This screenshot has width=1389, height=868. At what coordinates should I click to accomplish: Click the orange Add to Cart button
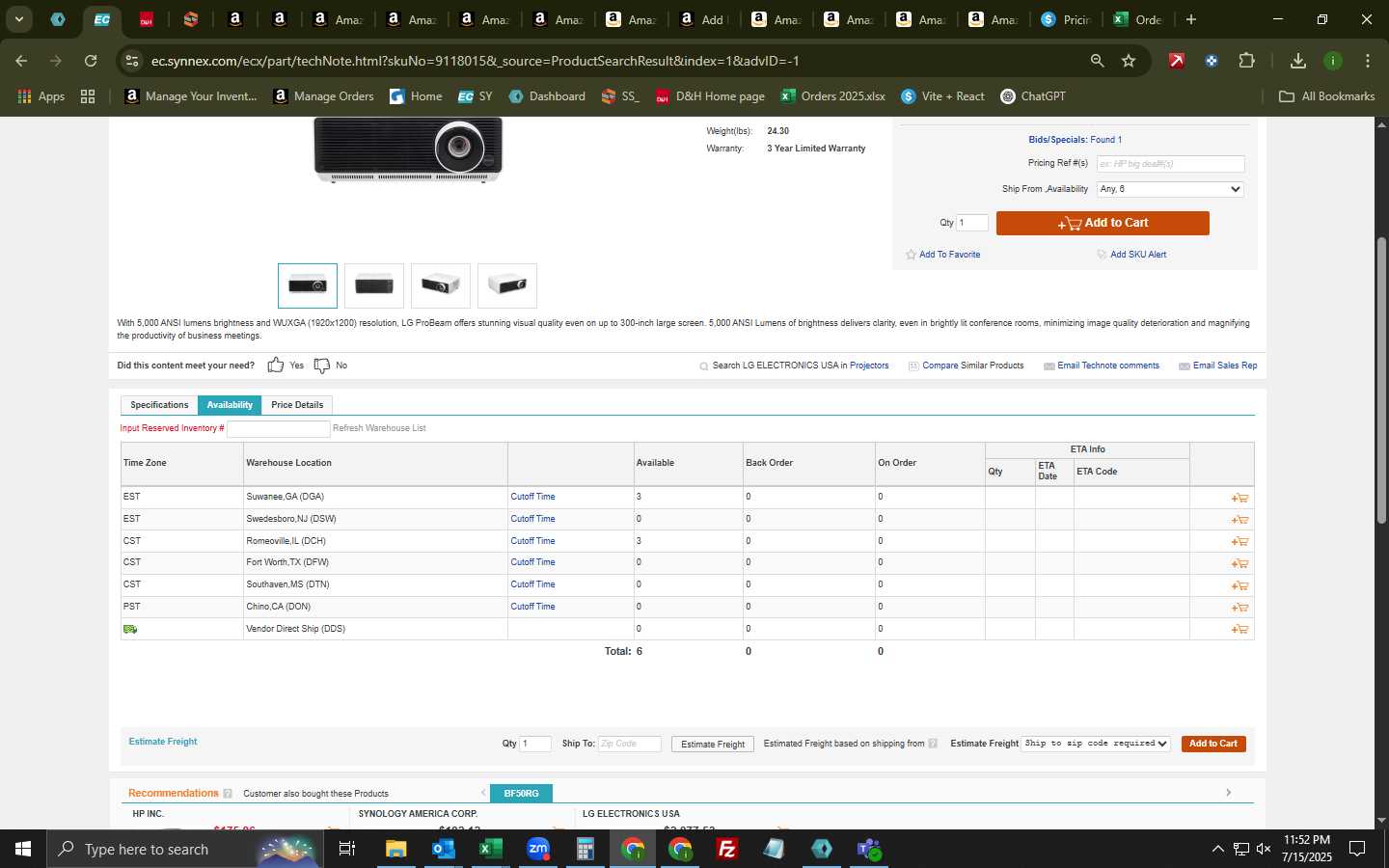pos(1103,223)
